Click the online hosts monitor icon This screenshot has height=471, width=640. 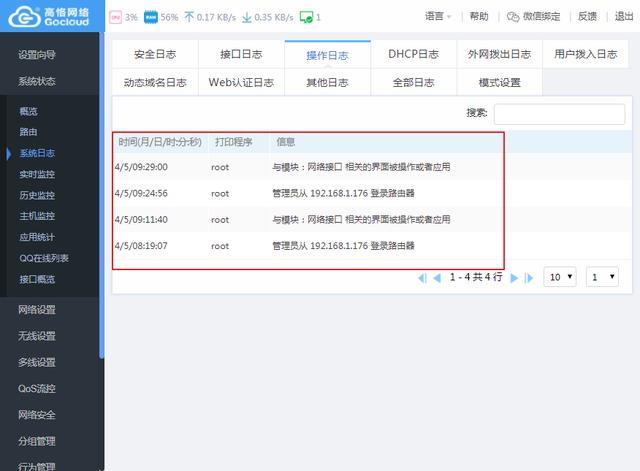coord(306,17)
